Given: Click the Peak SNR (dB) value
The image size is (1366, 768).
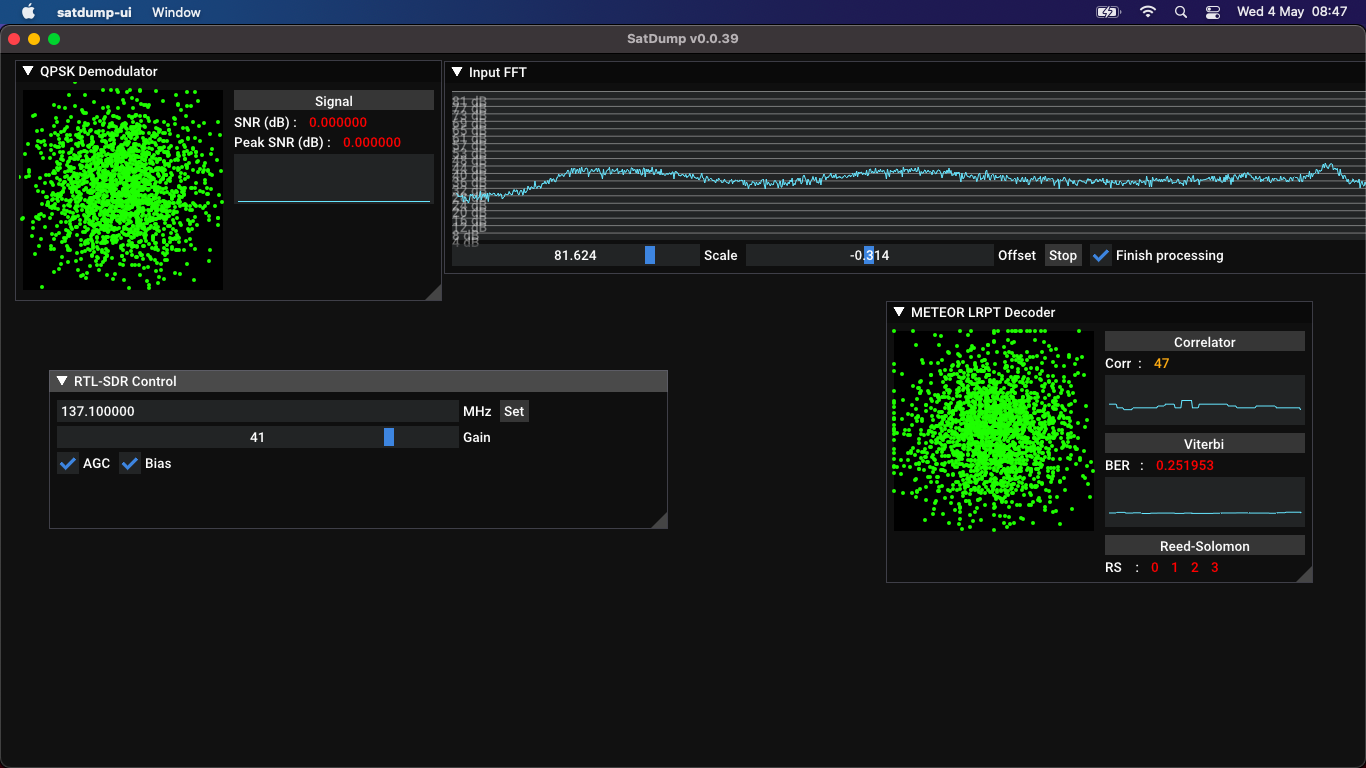Looking at the screenshot, I should [x=372, y=142].
